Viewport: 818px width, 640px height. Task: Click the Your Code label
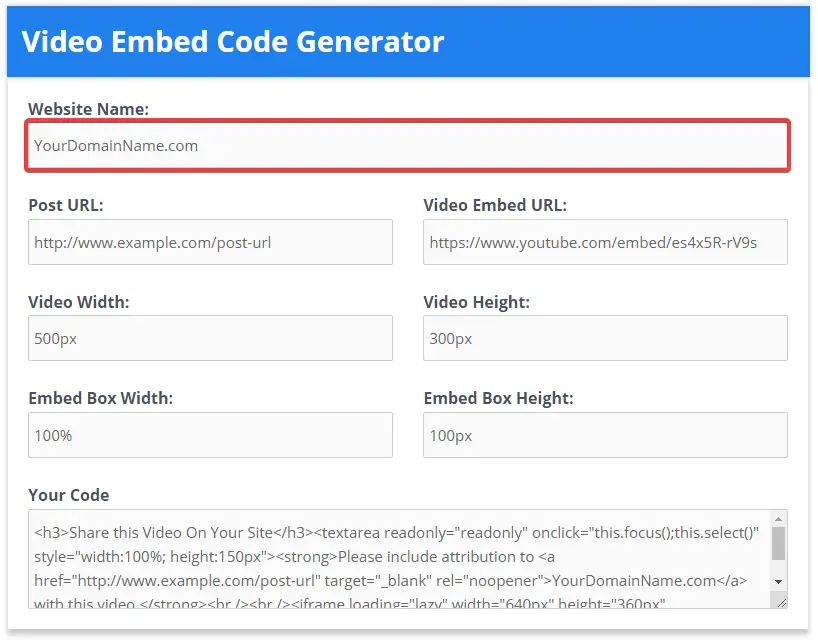point(69,495)
